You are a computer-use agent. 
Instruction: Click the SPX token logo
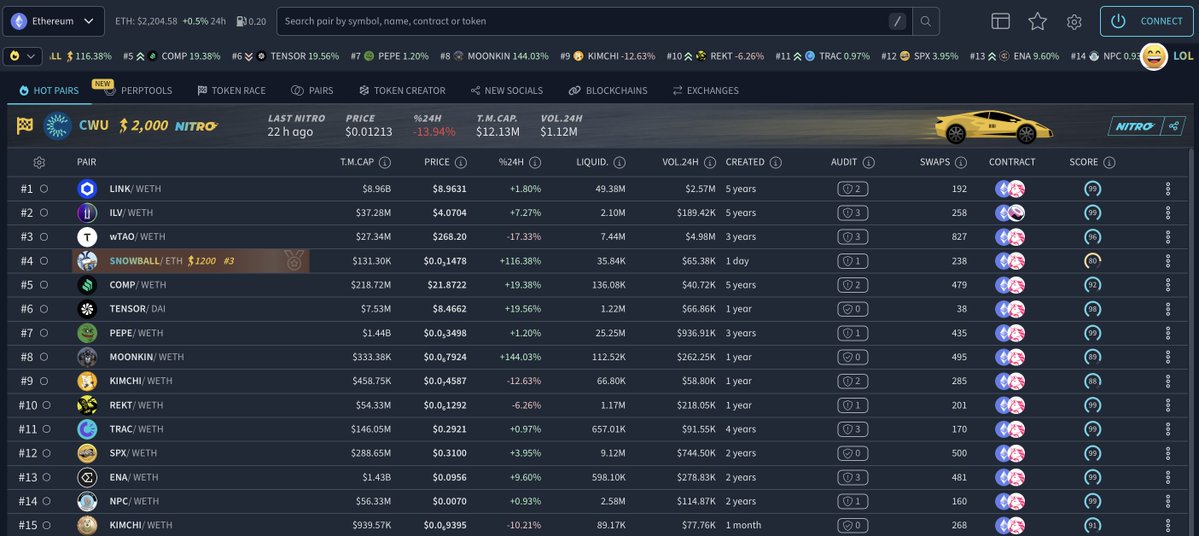(x=87, y=453)
